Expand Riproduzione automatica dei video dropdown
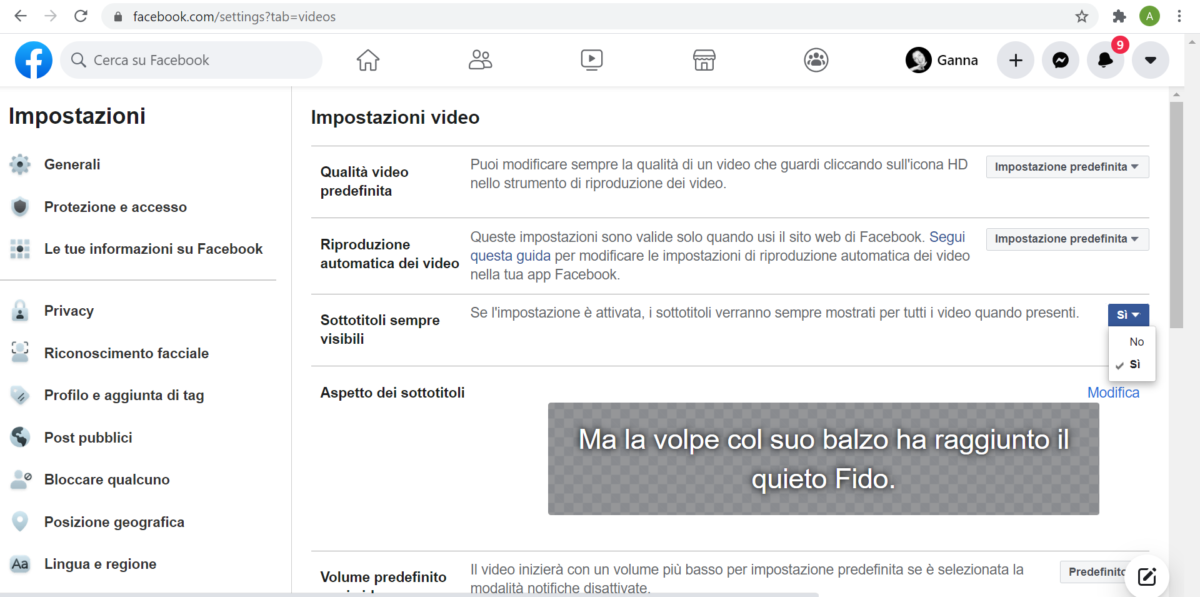The width and height of the screenshot is (1200, 597). coord(1067,239)
